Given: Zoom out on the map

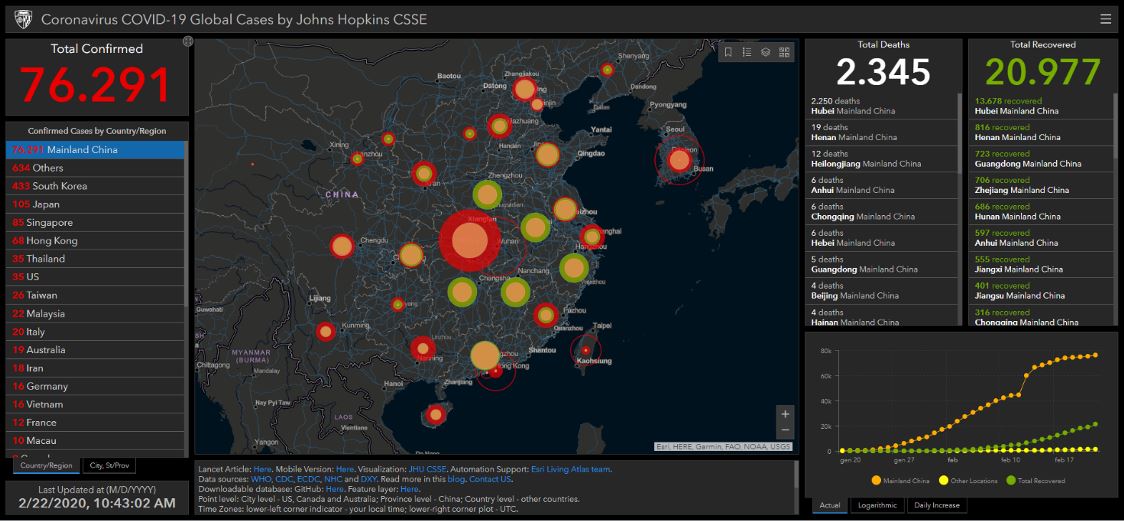Looking at the screenshot, I should 785,431.
